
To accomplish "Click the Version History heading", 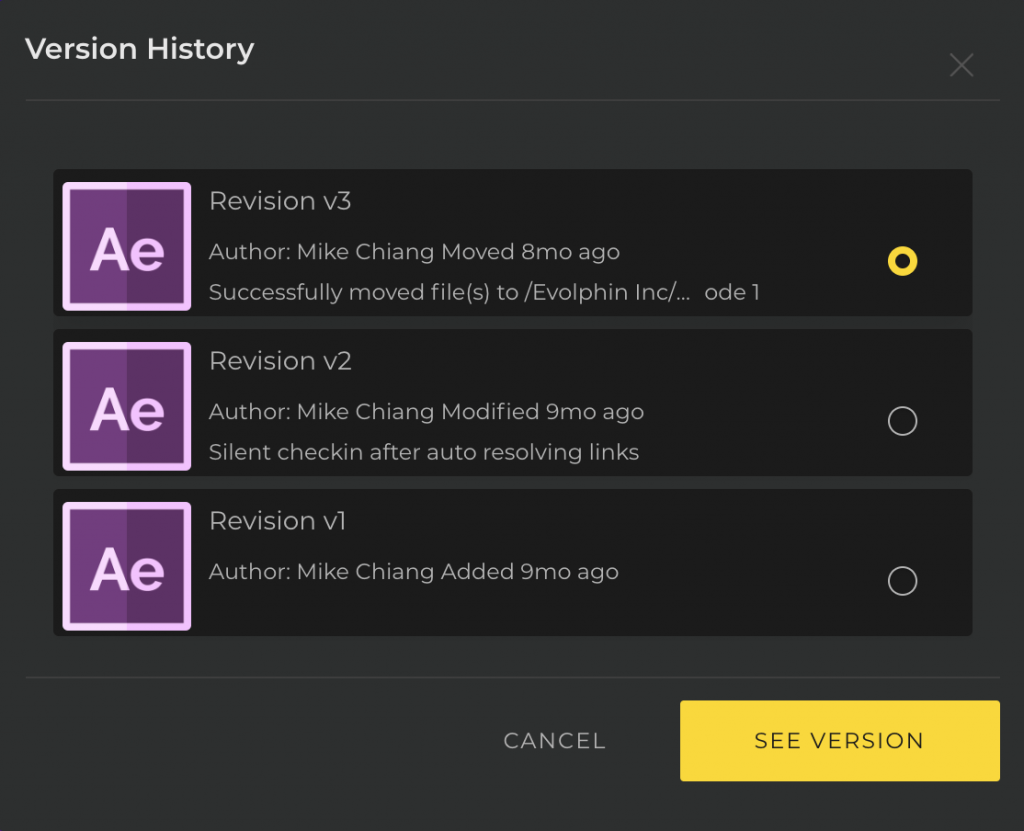I will (x=139, y=48).
